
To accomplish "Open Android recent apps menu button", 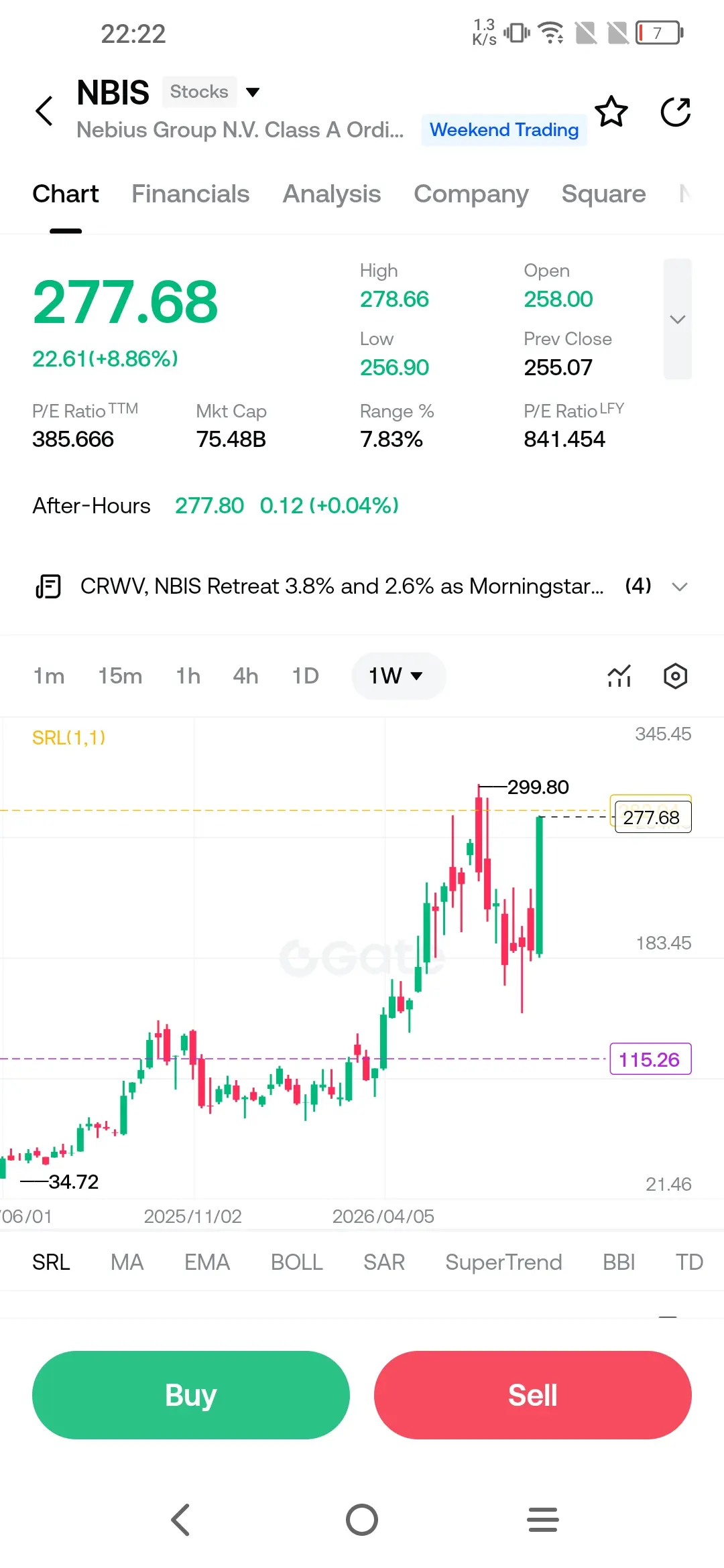I will [543, 1520].
